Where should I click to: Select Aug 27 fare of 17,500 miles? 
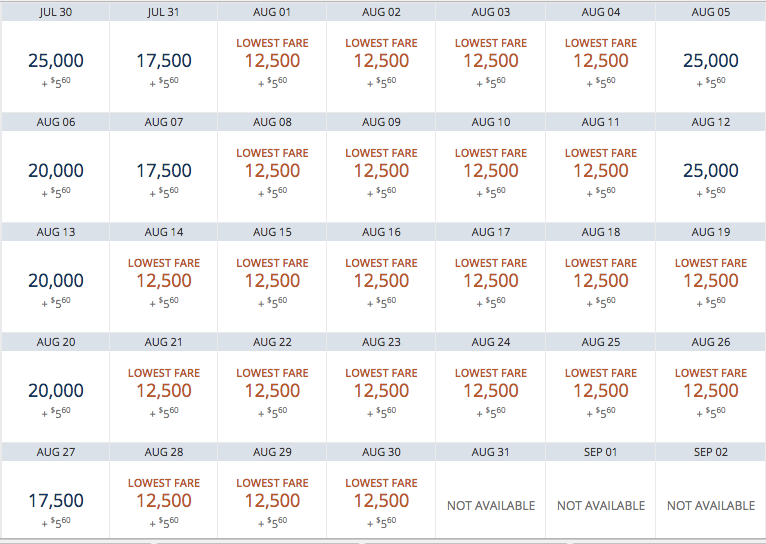point(56,500)
